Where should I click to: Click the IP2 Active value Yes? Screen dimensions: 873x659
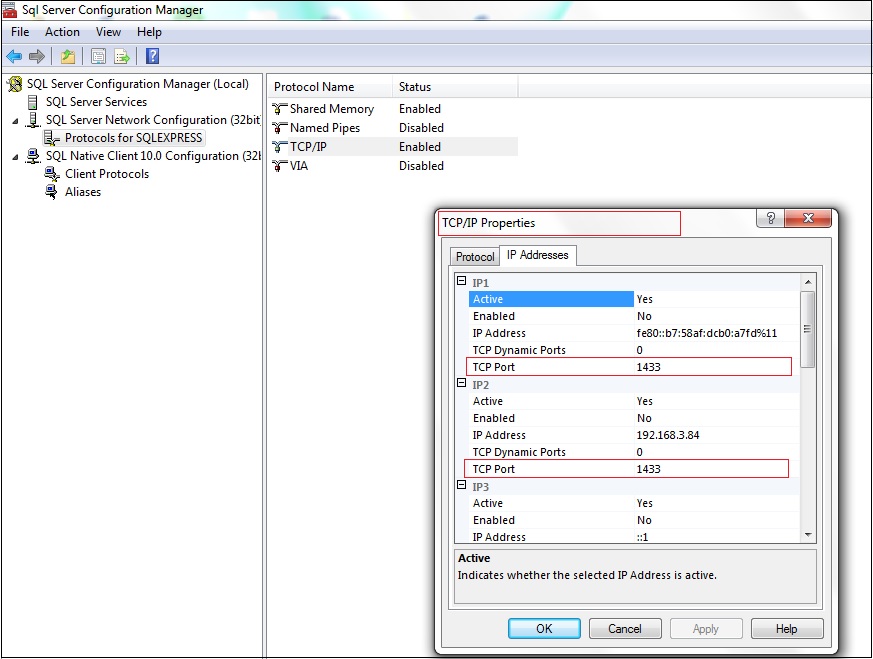[645, 401]
